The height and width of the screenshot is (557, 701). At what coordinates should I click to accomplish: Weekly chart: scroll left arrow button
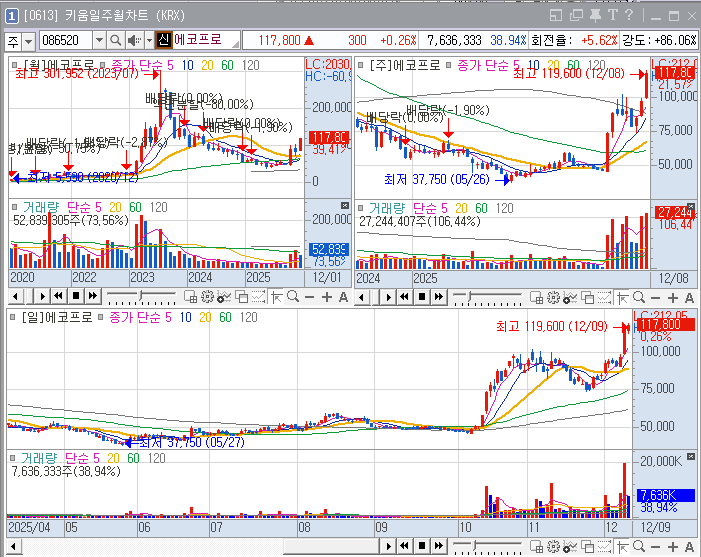click(x=361, y=297)
